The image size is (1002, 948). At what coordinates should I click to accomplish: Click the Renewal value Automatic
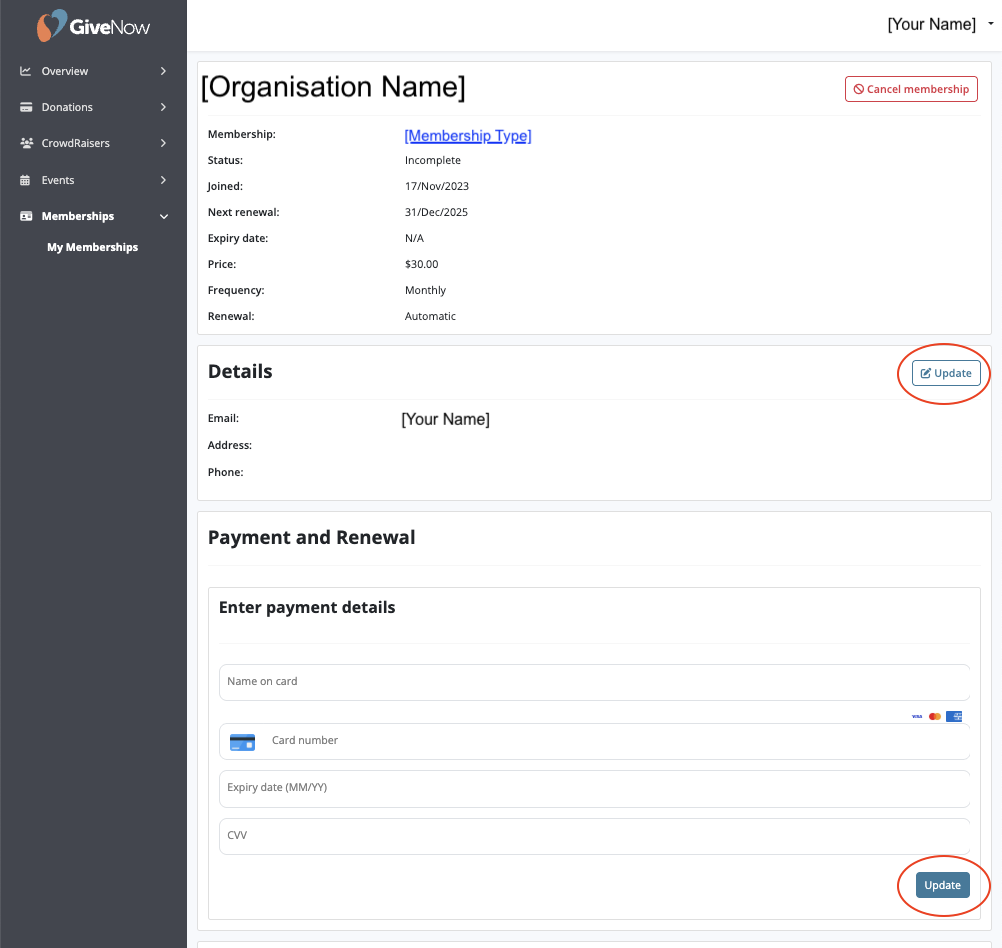430,316
